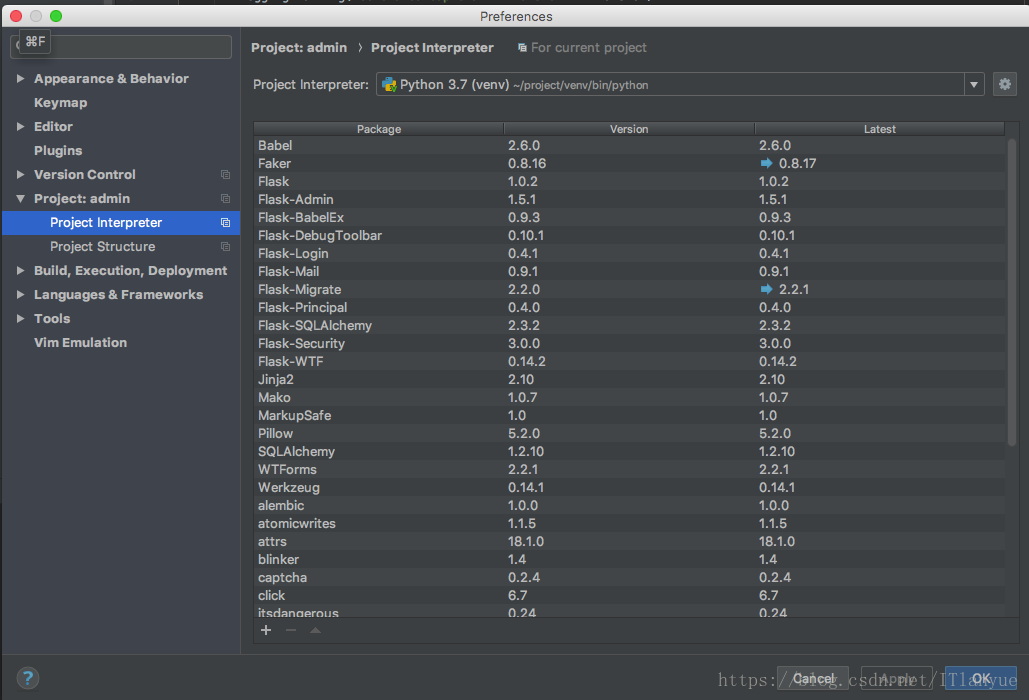Select the Werkzeug package row
Screen dimensions: 1029x700
629,487
